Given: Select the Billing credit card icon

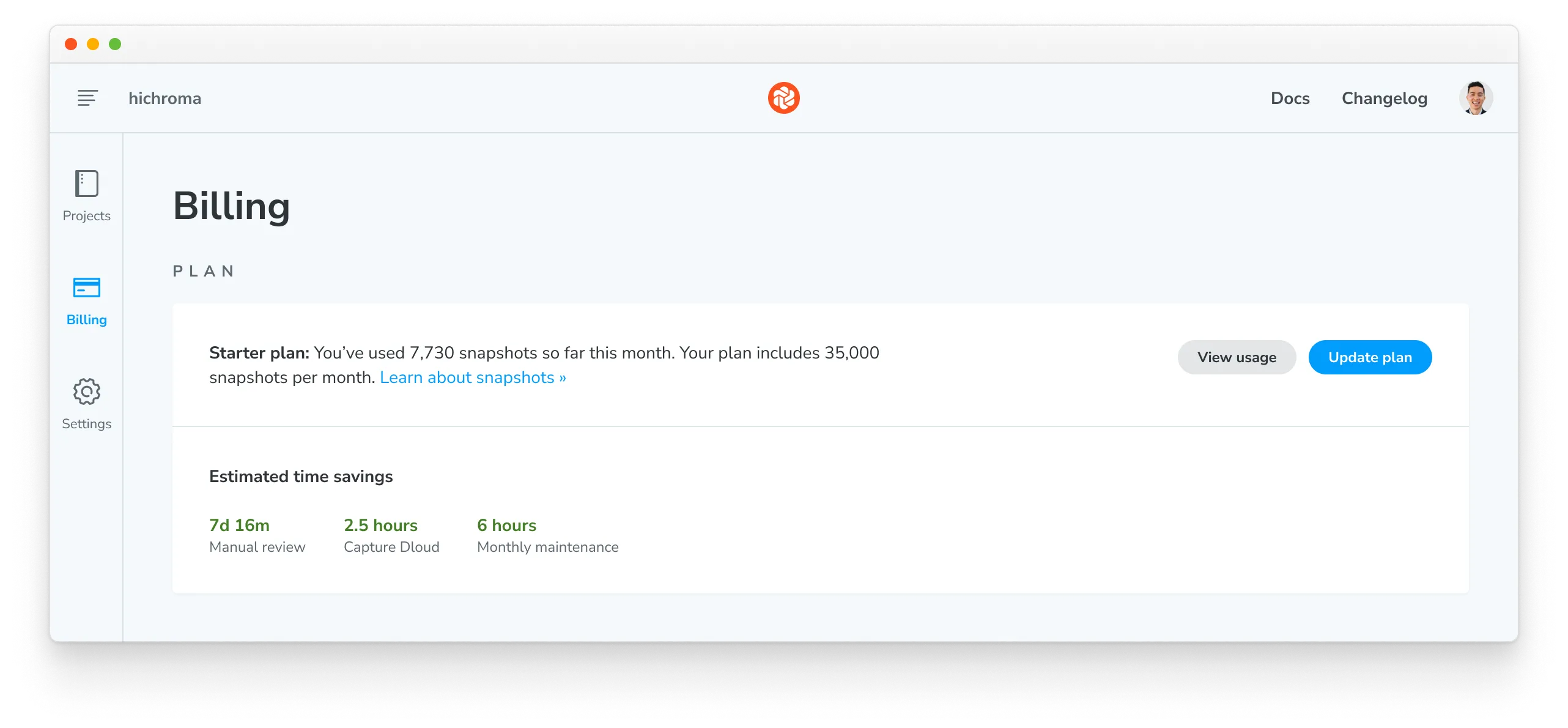Looking at the screenshot, I should click(x=87, y=288).
